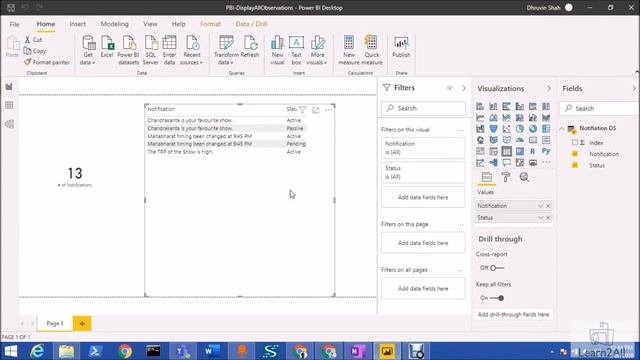
Task: Choose the Line chart visualization
Action: (480, 118)
